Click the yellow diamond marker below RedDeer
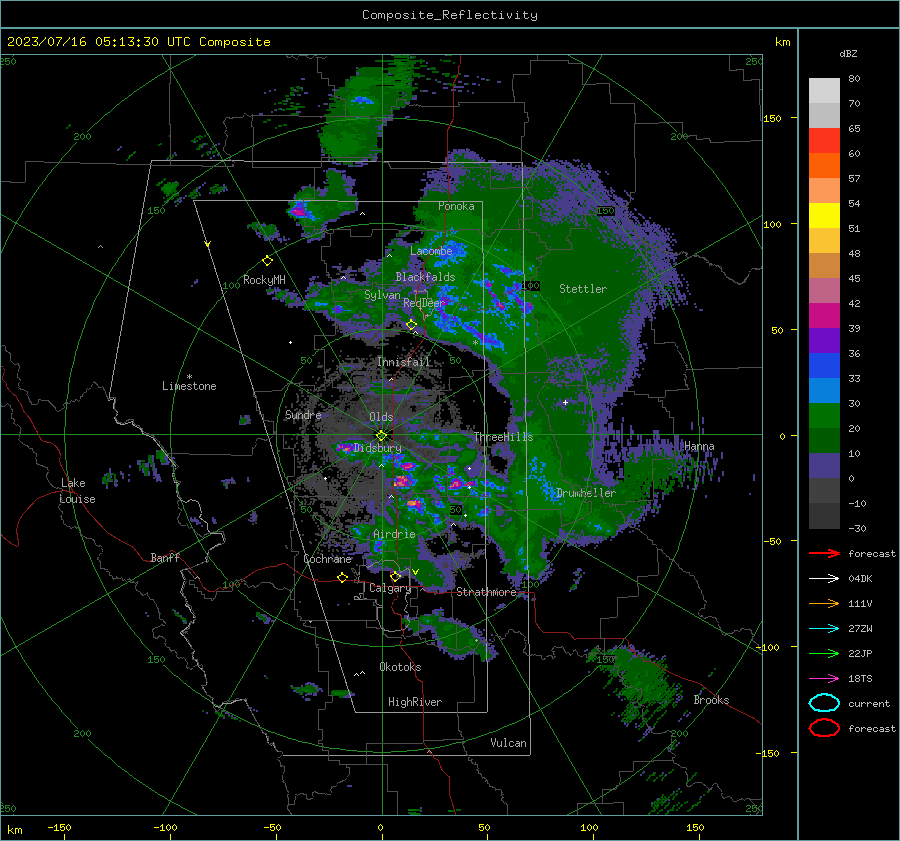Screen dimensions: 900x841 click(411, 325)
